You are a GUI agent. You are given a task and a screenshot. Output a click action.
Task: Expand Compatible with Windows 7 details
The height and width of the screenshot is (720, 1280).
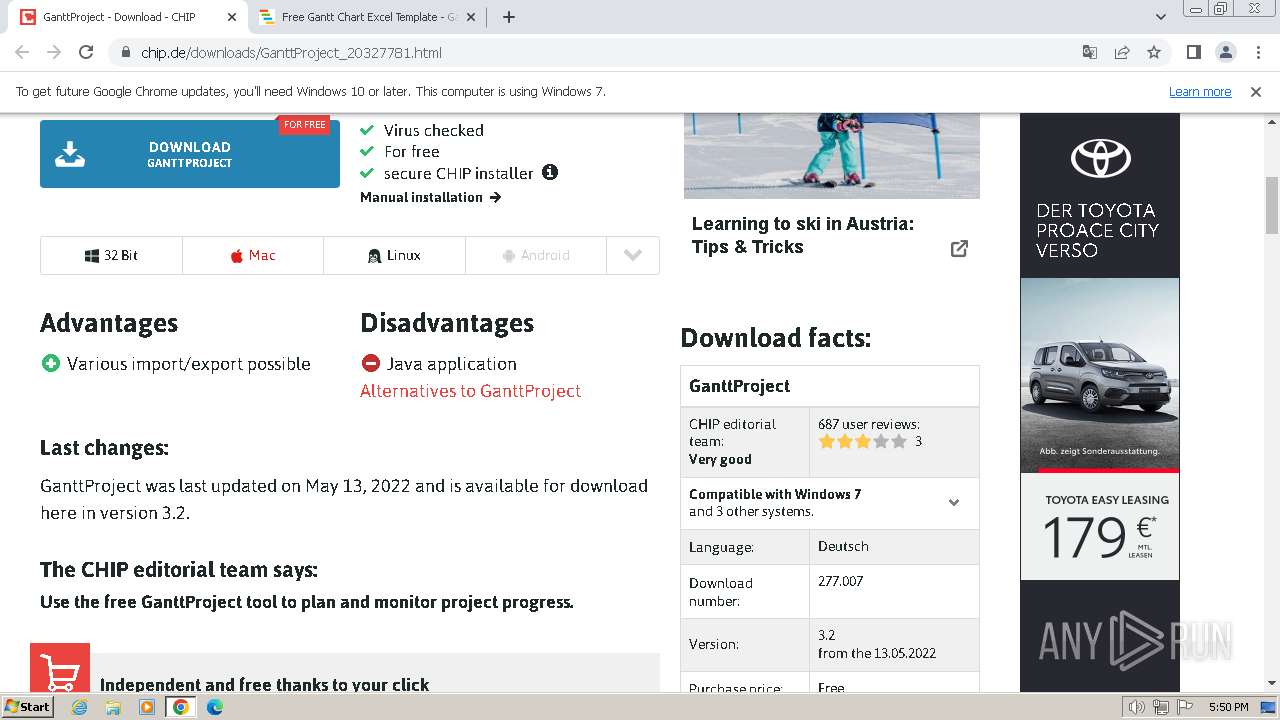pos(829,503)
